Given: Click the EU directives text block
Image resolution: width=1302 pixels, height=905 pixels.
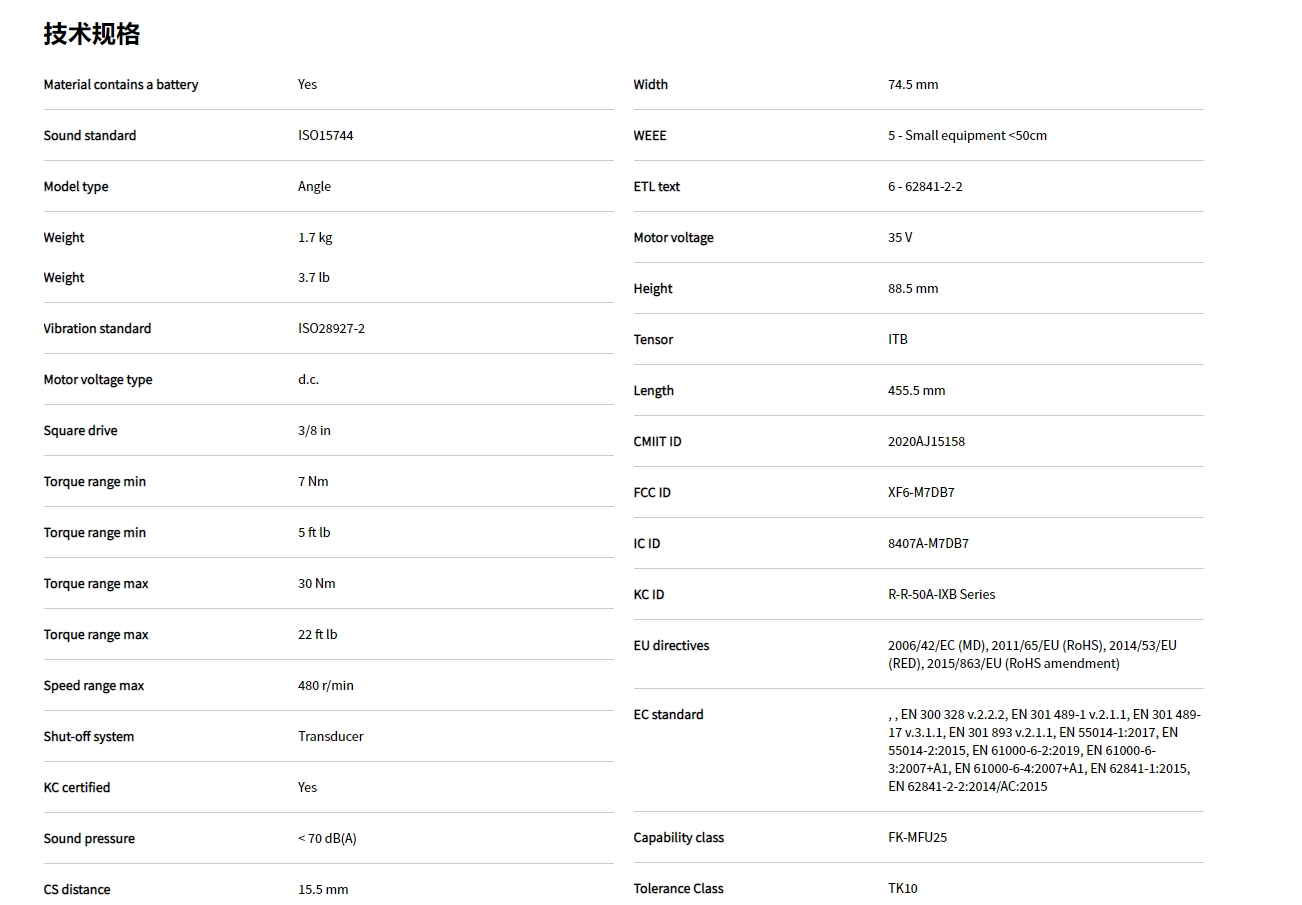Looking at the screenshot, I should point(1031,655).
